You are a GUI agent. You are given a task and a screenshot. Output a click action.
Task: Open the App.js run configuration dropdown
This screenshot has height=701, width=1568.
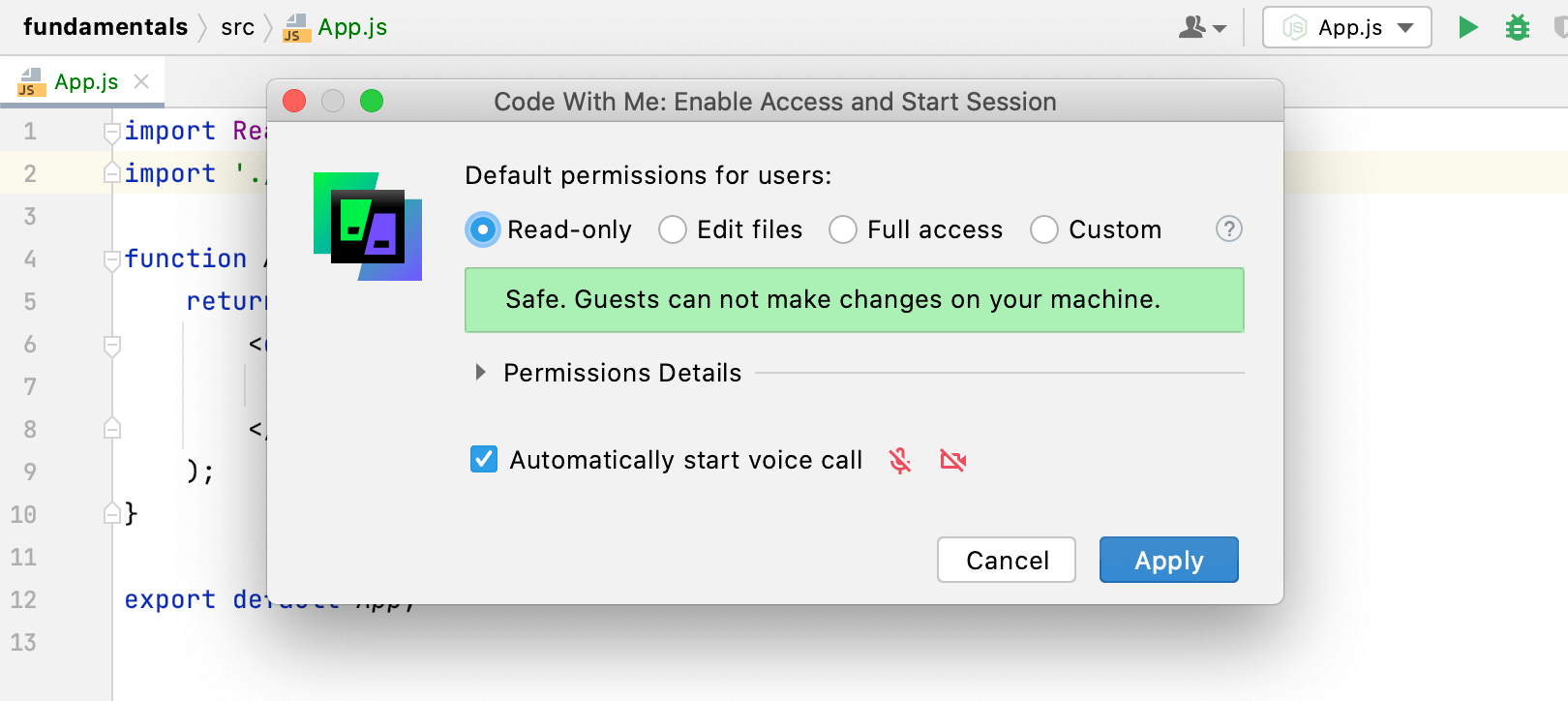click(1346, 27)
